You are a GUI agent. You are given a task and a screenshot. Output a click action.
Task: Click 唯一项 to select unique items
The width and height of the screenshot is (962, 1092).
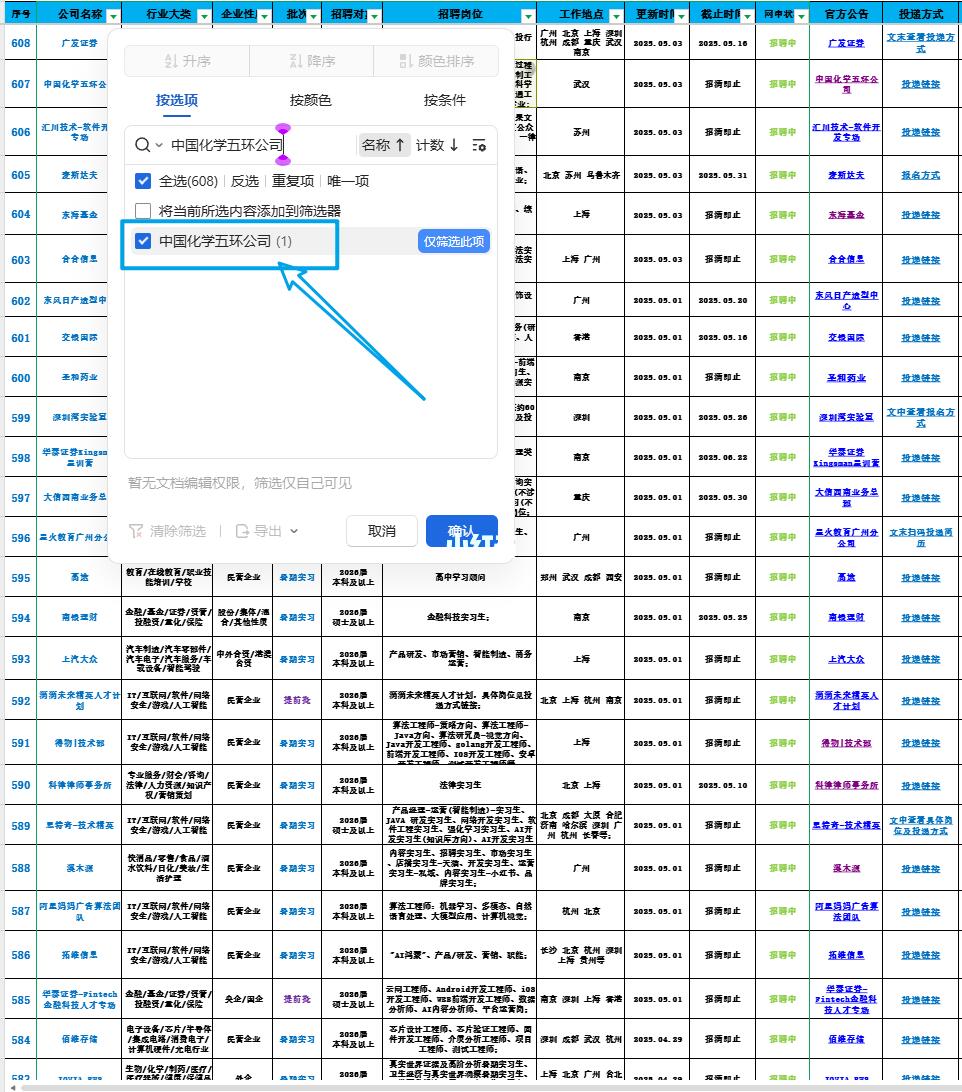pos(348,181)
